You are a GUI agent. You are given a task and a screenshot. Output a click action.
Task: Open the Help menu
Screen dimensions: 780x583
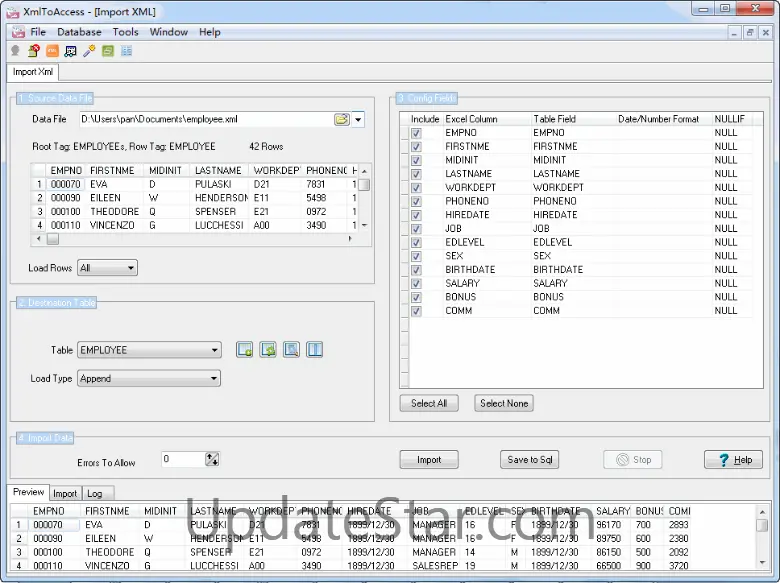click(209, 32)
